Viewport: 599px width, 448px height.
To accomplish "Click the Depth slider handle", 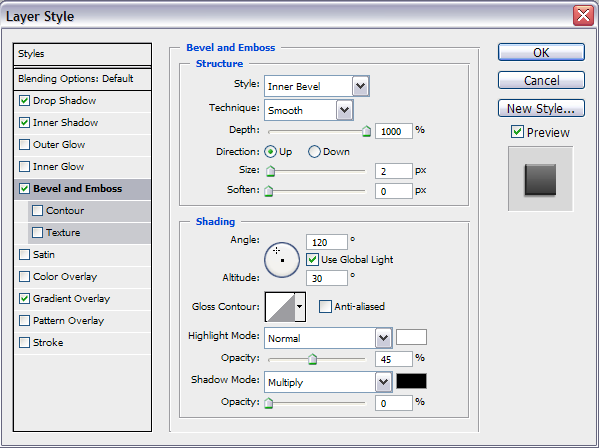I will point(366,131).
